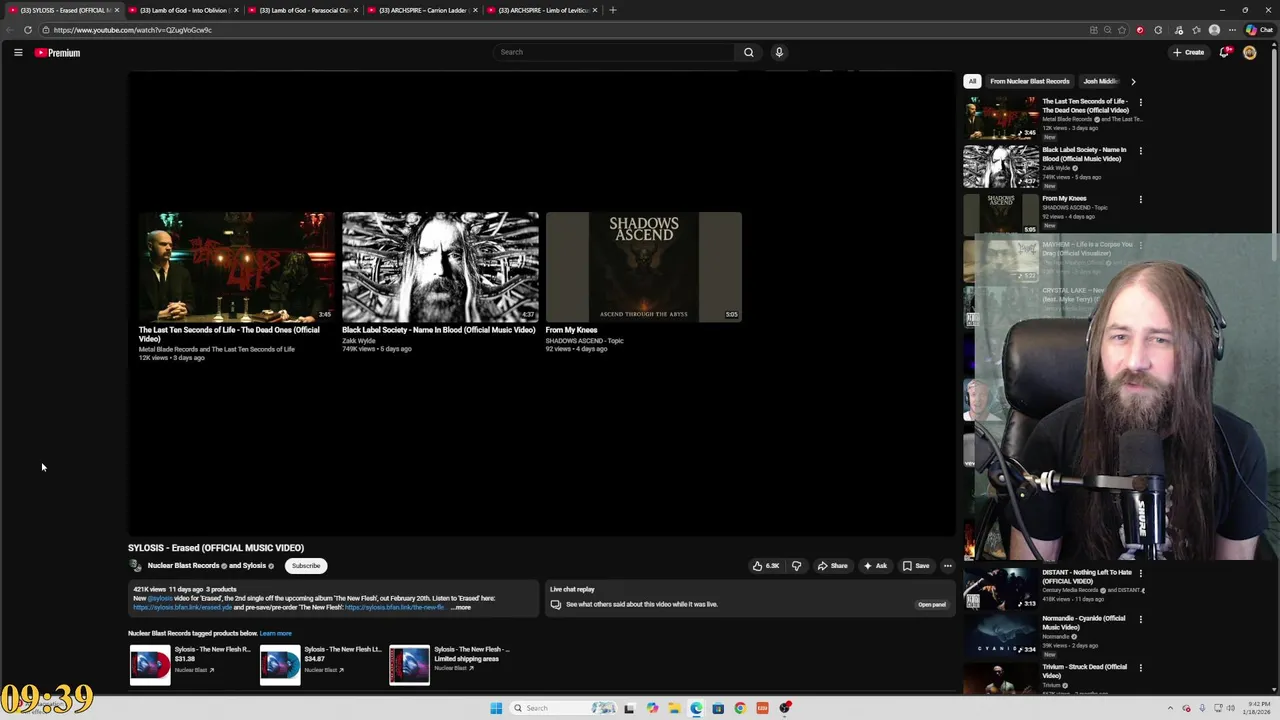1280x720 pixels.
Task: Open Limited shipping areas product item
Action: 450,665
